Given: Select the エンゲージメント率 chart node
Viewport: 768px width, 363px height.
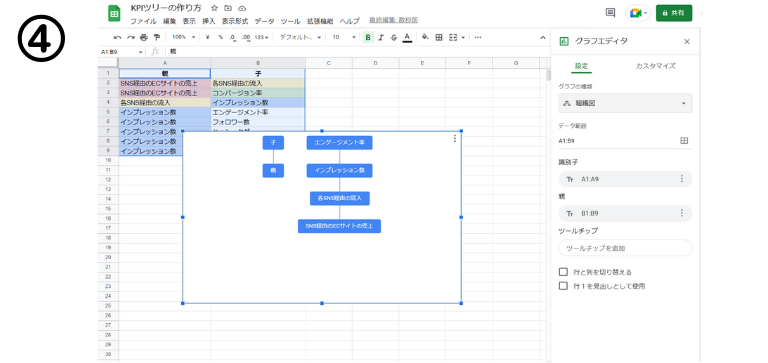Looking at the screenshot, I should [x=339, y=143].
